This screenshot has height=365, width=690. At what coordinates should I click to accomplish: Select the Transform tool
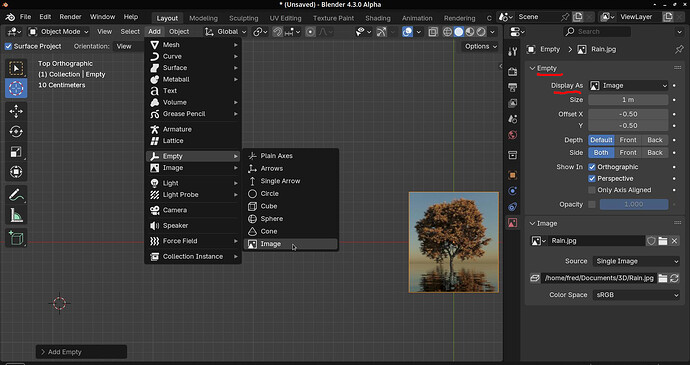coord(16,172)
